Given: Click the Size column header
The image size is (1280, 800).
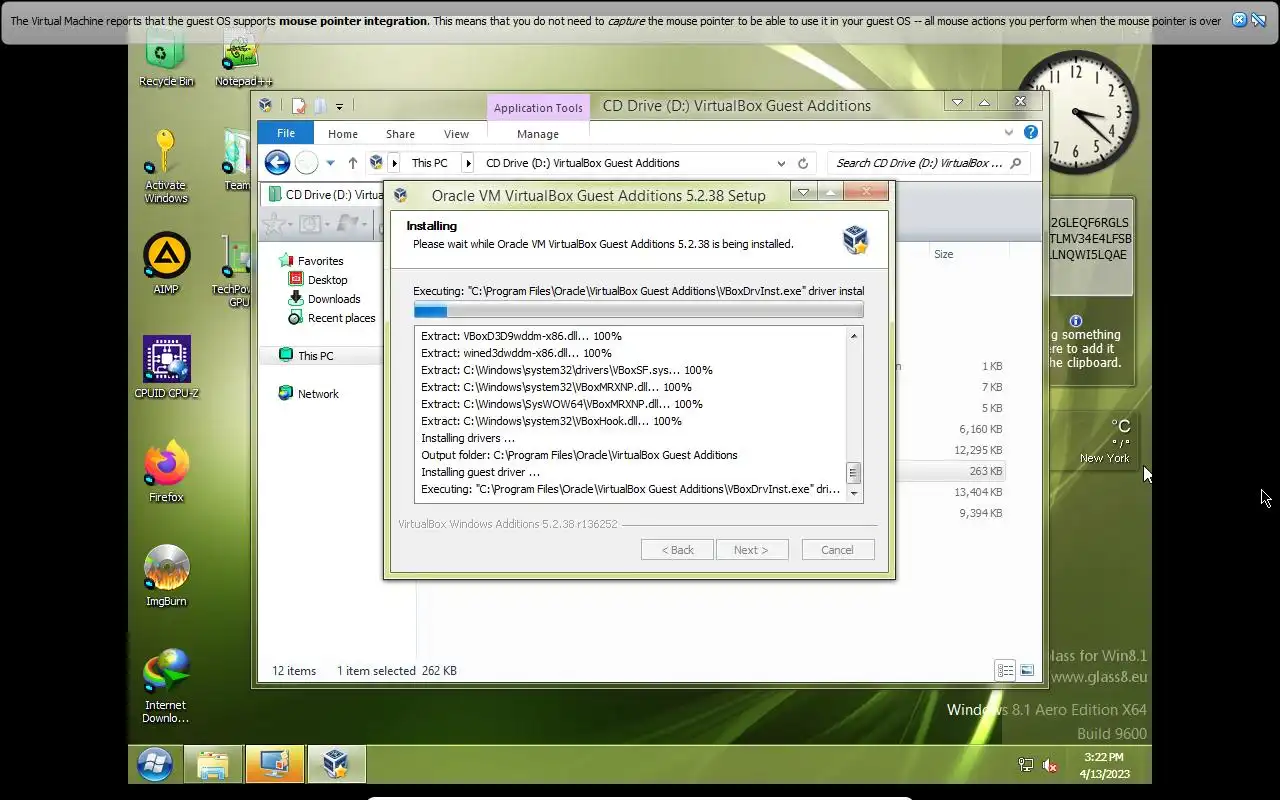Looking at the screenshot, I should coord(943,254).
